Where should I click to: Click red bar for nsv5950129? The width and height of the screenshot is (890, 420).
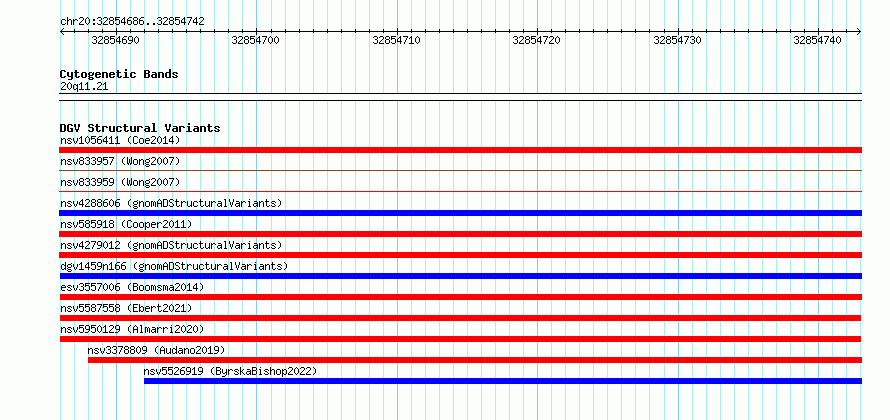(460, 339)
